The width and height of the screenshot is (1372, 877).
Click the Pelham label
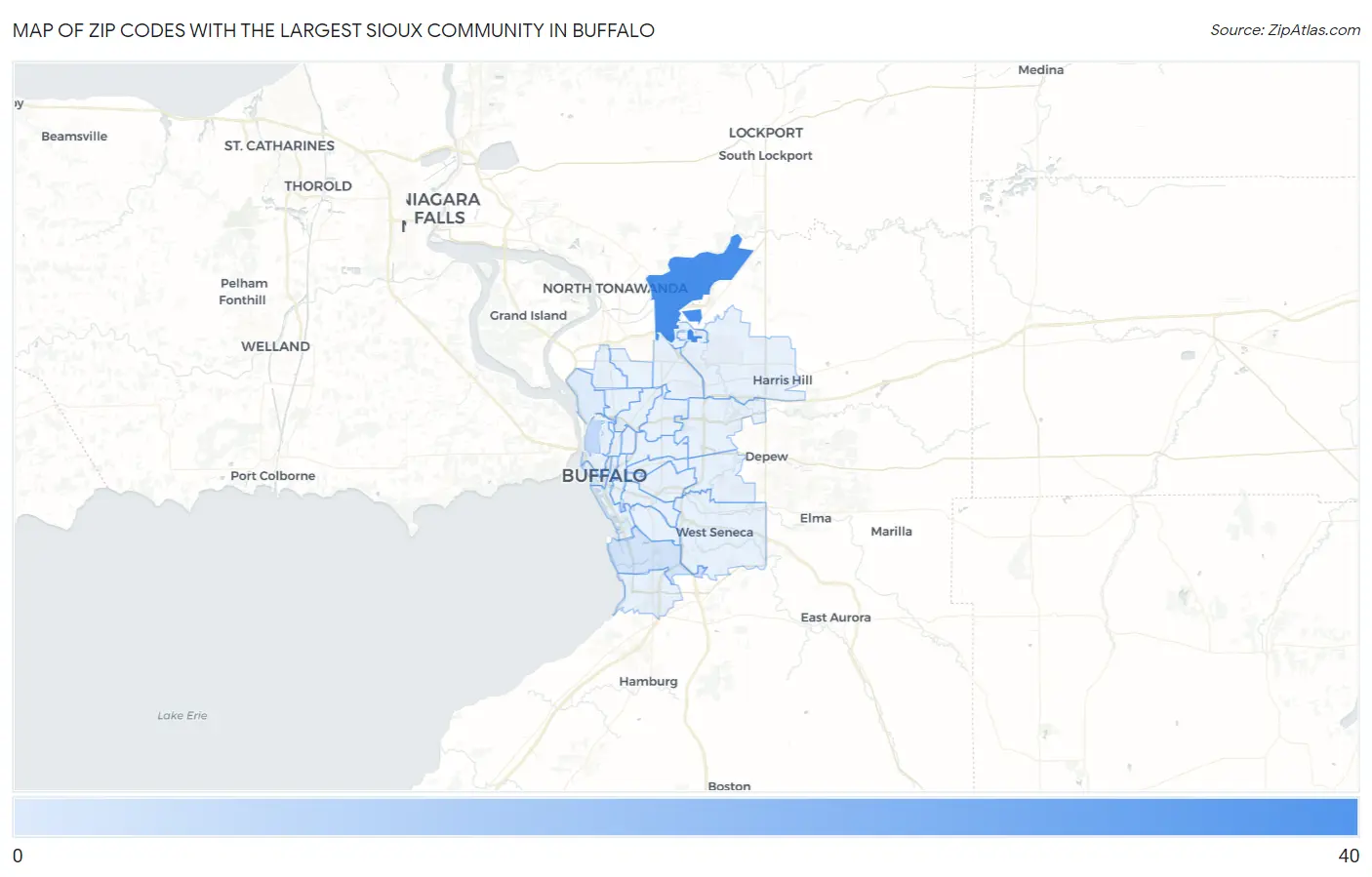244,284
